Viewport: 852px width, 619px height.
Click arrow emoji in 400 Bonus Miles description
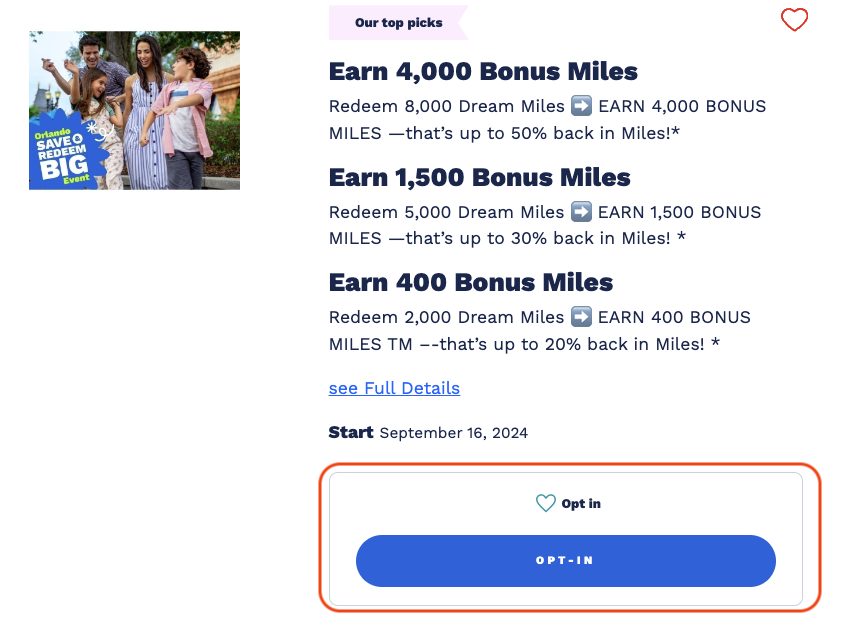click(581, 317)
